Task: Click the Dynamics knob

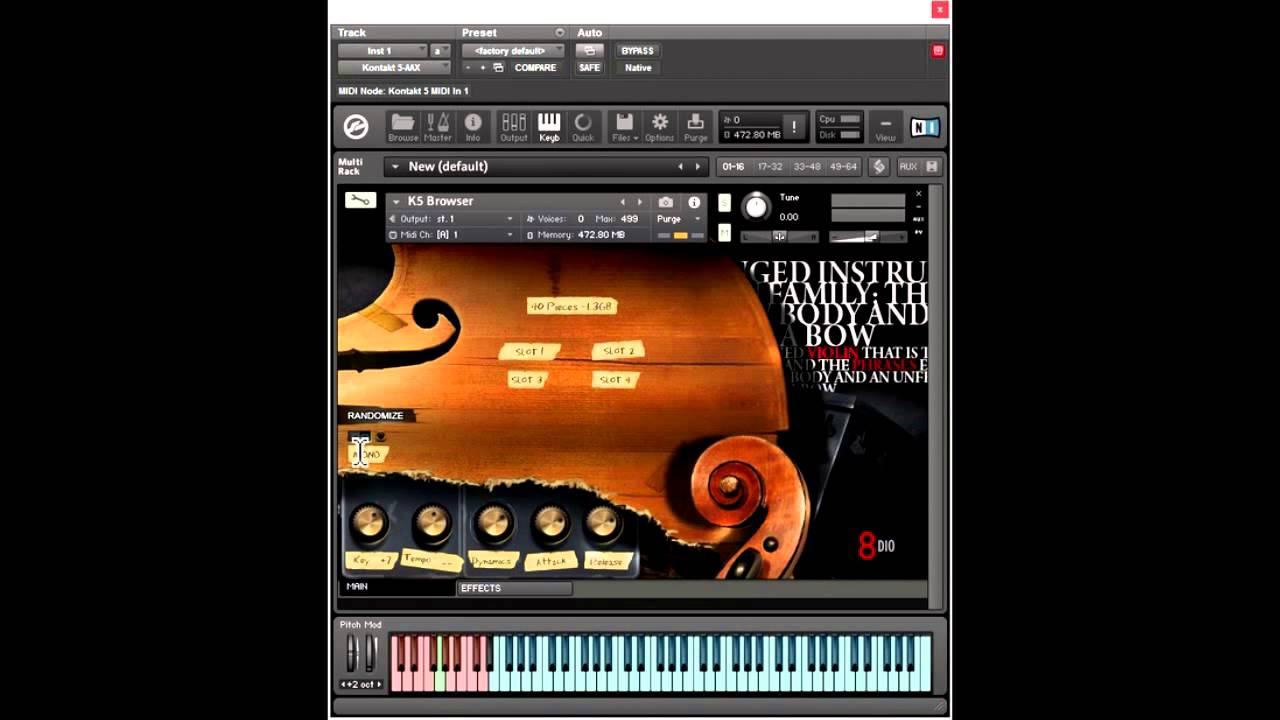Action: [493, 523]
